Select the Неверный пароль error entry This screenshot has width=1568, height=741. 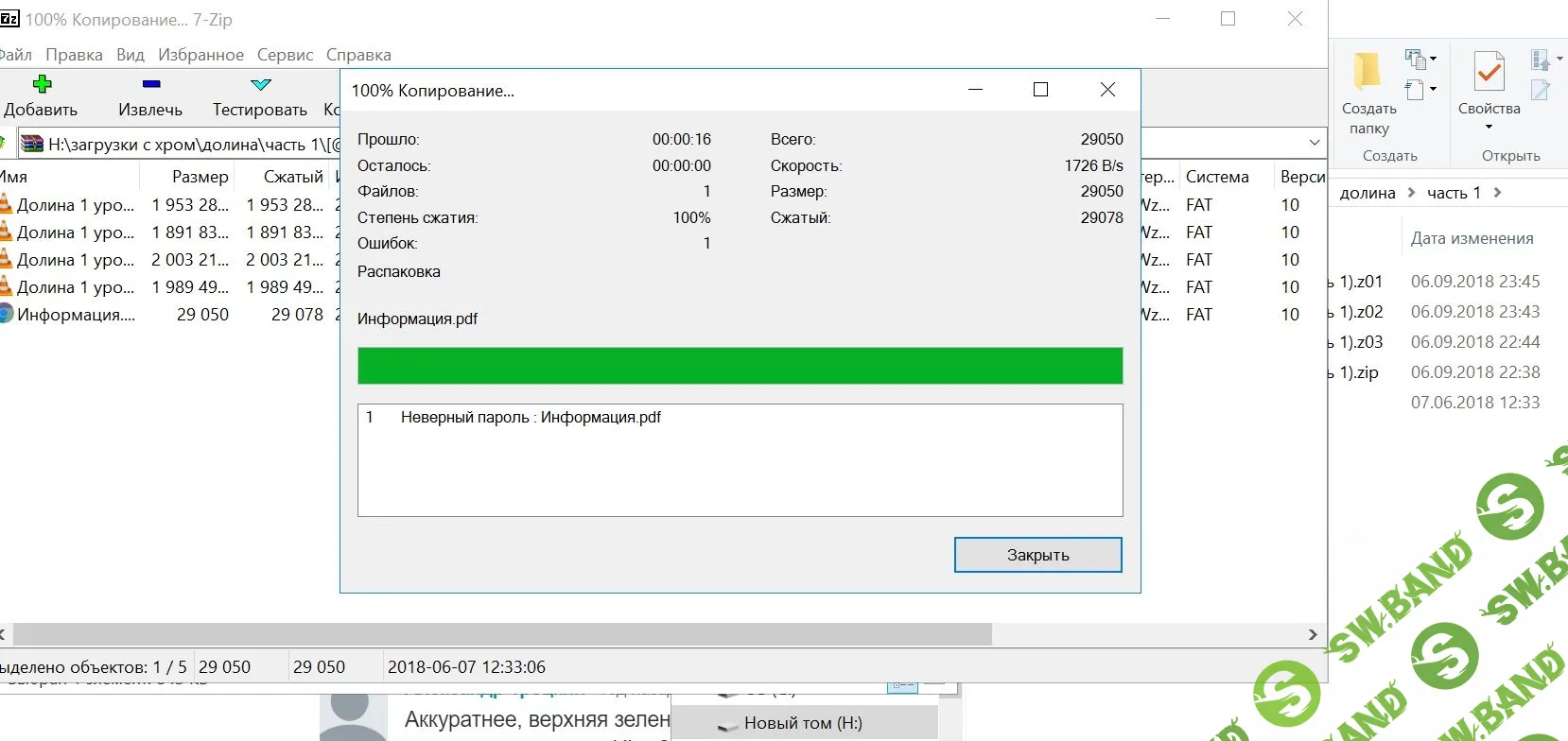tap(530, 418)
